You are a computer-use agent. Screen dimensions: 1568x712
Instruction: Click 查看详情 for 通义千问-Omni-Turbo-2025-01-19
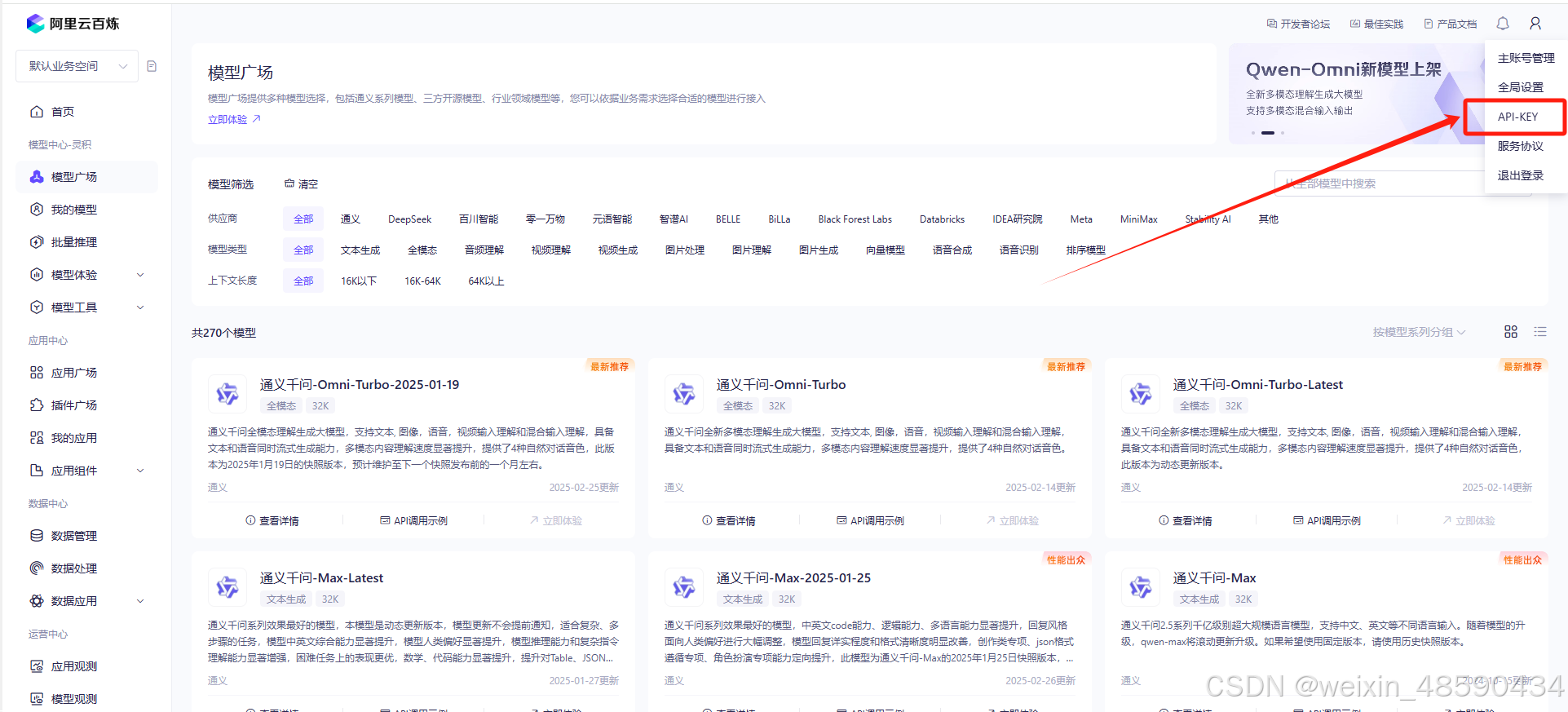272,520
